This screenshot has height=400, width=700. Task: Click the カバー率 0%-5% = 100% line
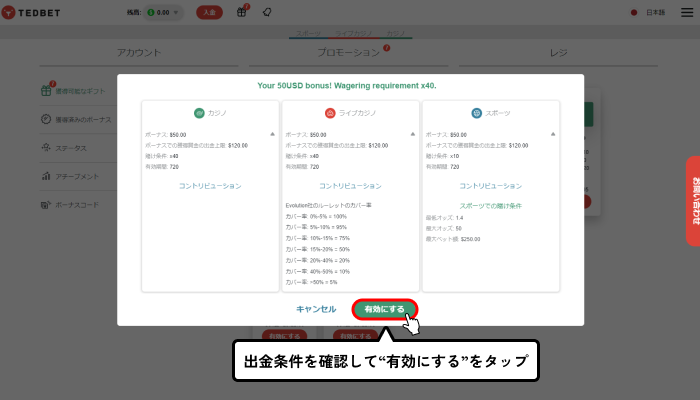pos(316,217)
